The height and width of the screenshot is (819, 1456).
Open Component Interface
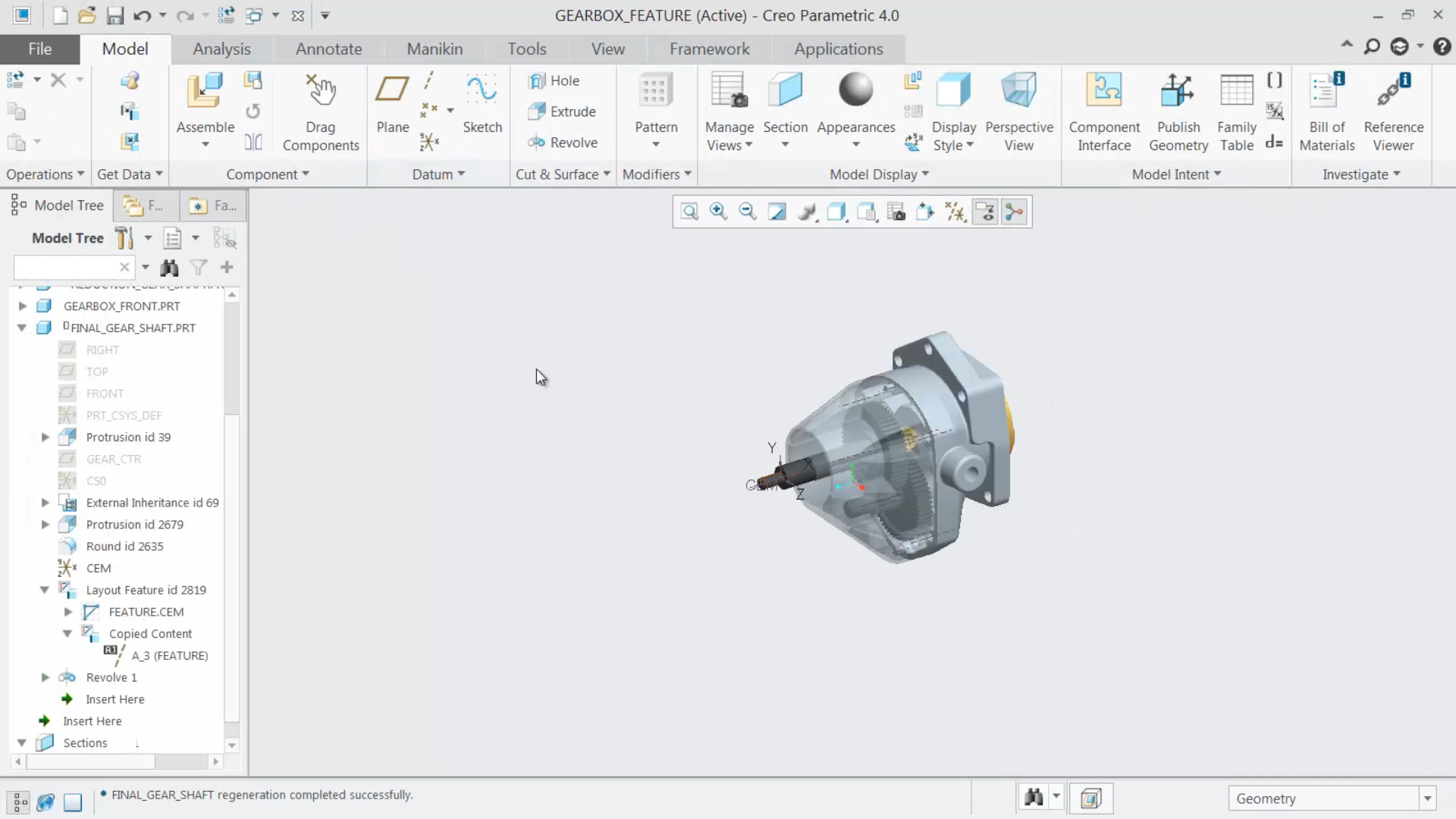point(1104,112)
